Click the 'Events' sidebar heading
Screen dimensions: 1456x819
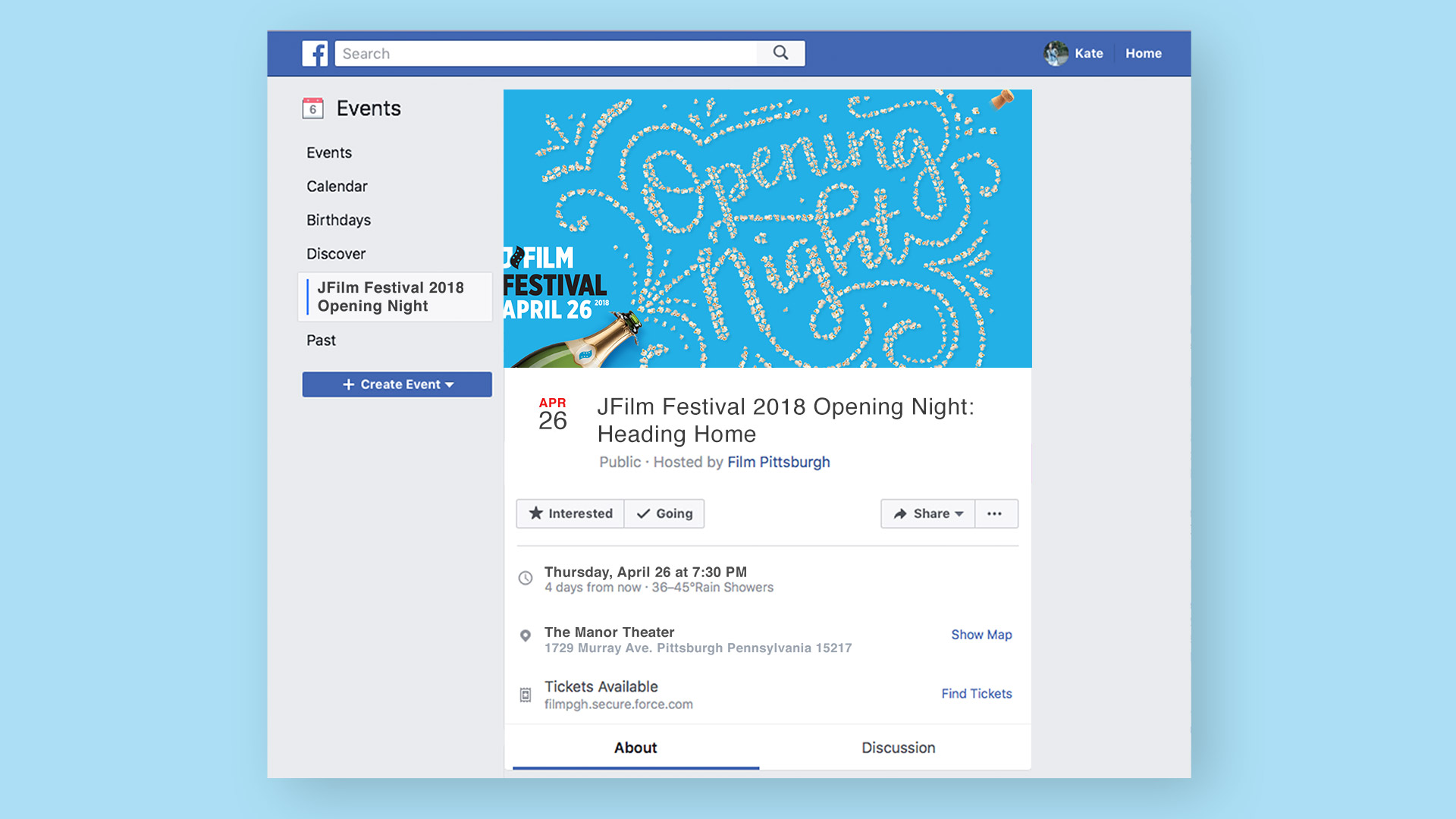pos(369,108)
